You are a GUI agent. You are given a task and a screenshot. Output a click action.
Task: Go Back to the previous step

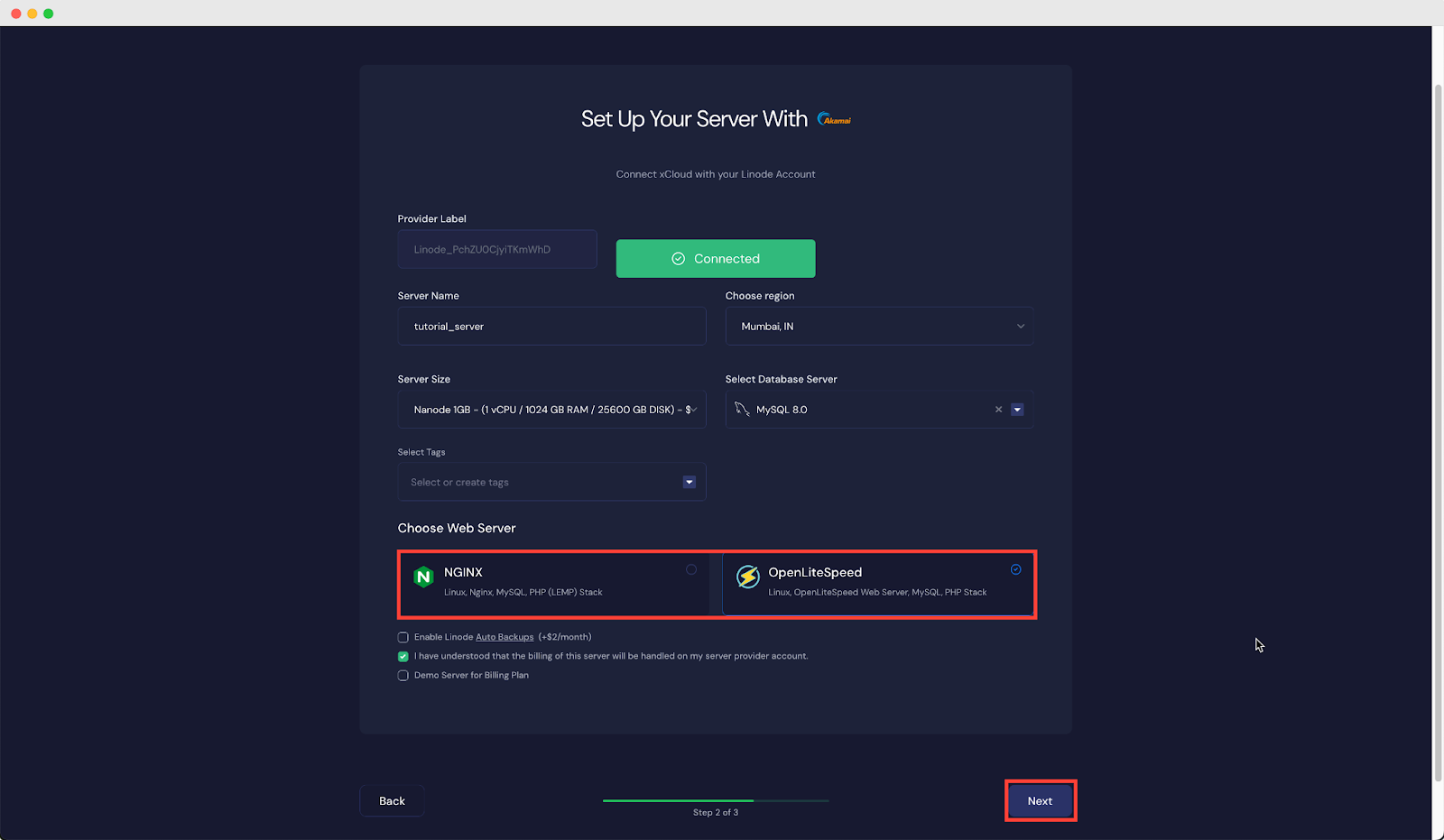[392, 801]
